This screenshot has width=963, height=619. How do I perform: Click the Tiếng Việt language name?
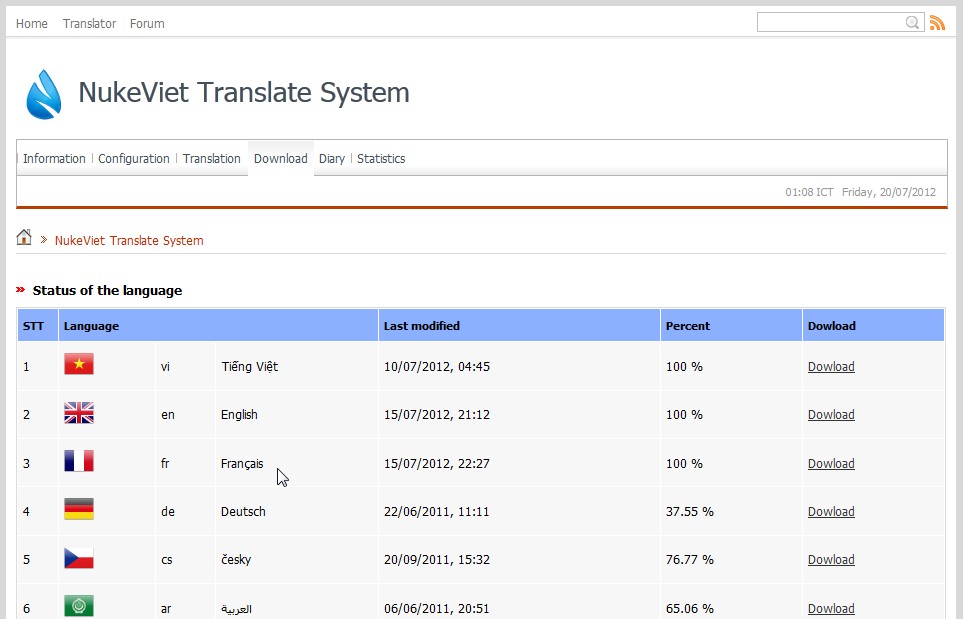click(x=250, y=367)
